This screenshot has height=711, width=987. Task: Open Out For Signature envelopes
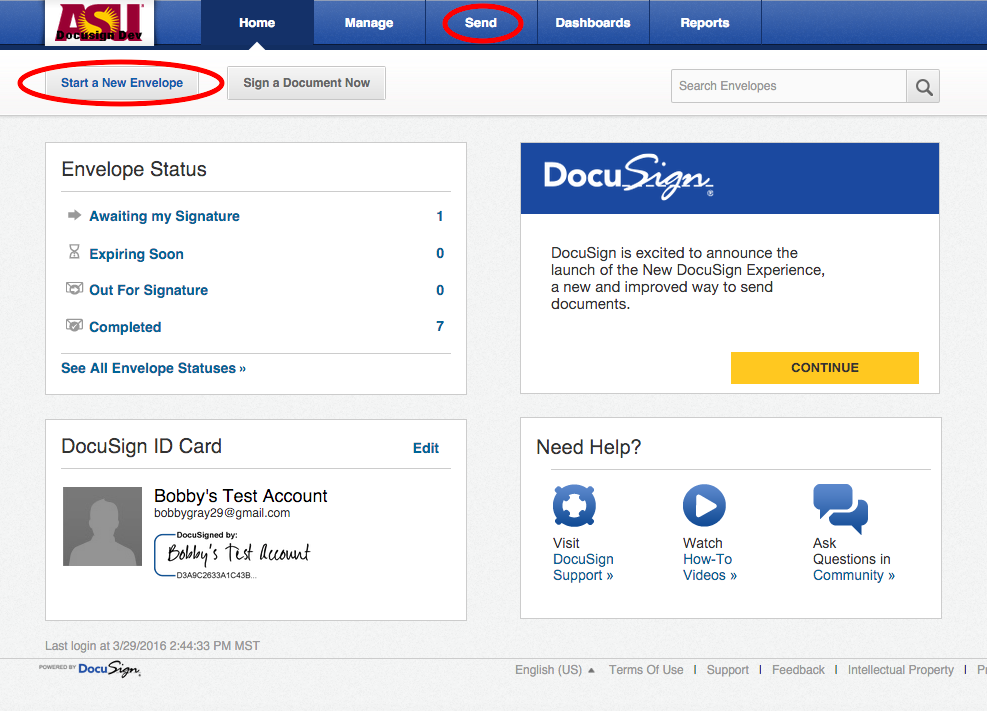point(149,290)
